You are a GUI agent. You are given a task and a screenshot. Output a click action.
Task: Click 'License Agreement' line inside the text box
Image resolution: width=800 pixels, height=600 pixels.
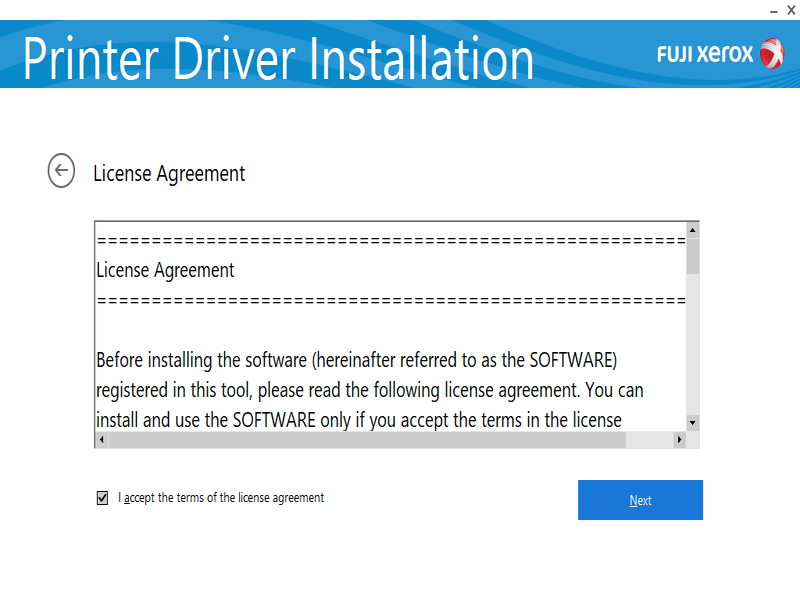166,270
